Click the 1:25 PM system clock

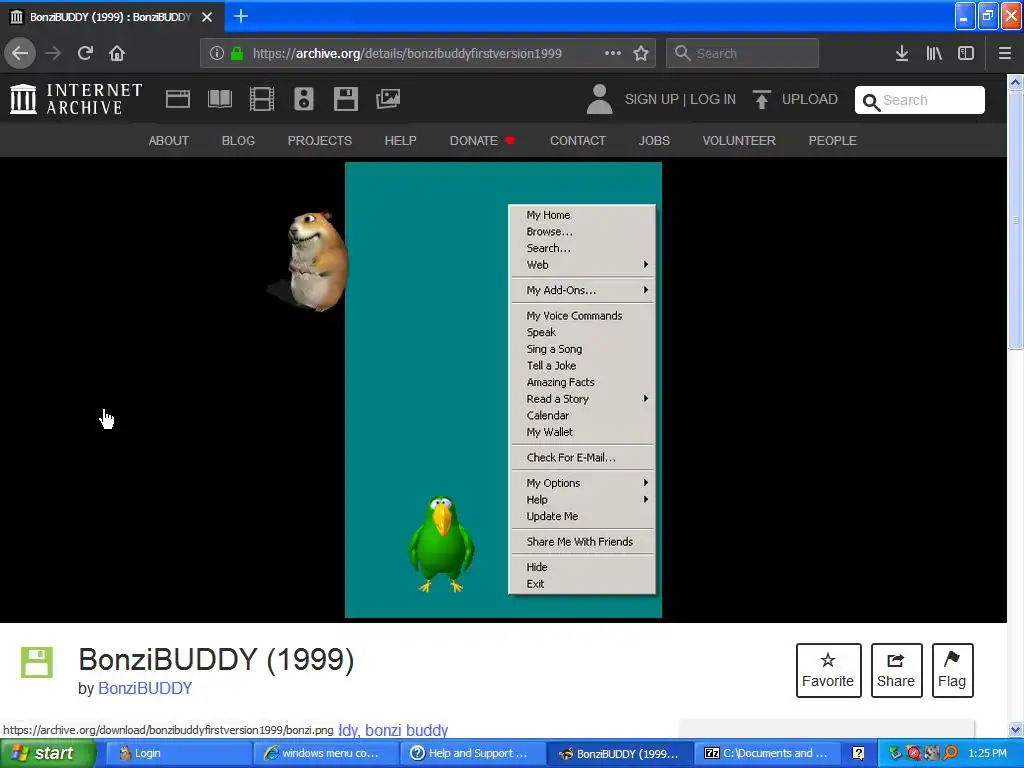(x=987, y=753)
